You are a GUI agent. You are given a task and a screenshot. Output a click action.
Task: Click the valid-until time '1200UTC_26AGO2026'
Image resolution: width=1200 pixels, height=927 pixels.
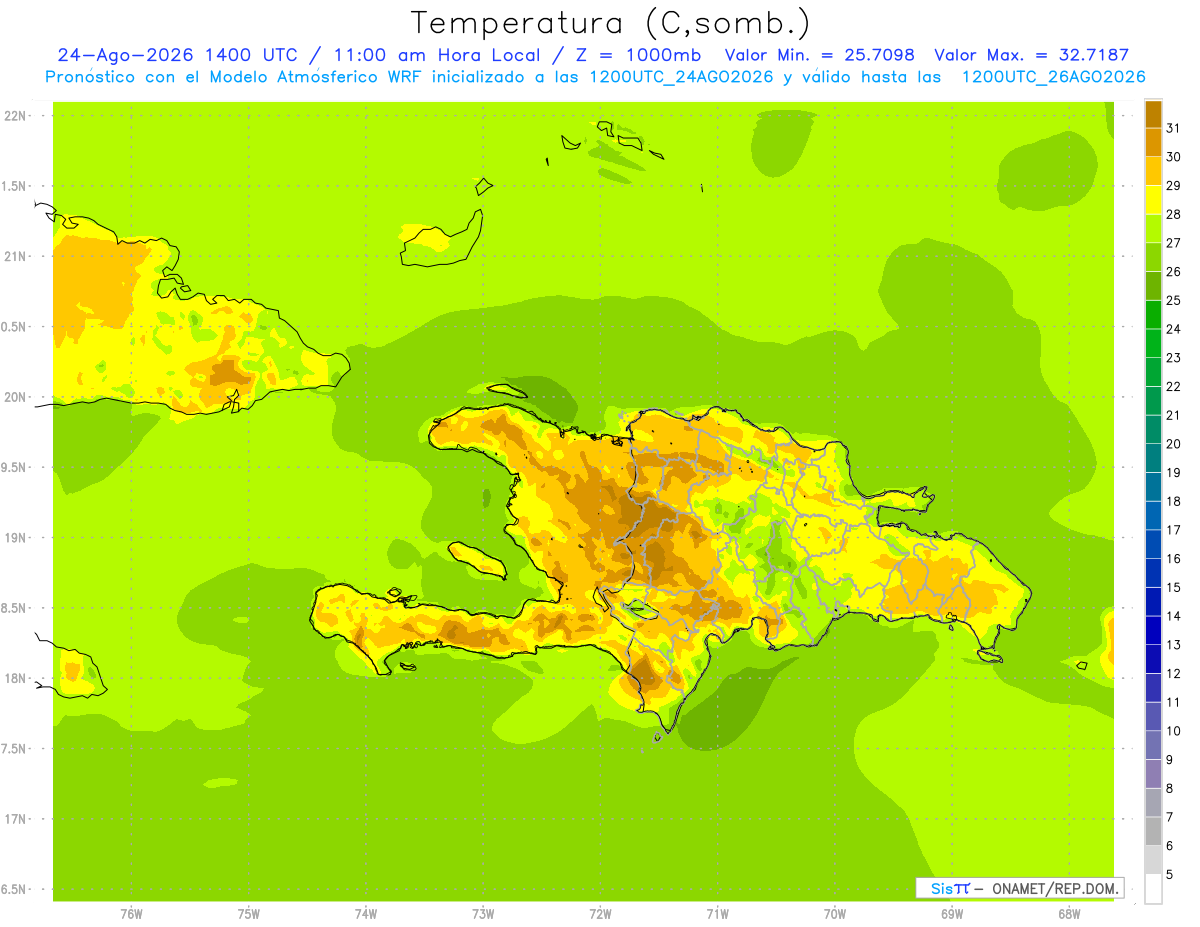pos(1053,77)
